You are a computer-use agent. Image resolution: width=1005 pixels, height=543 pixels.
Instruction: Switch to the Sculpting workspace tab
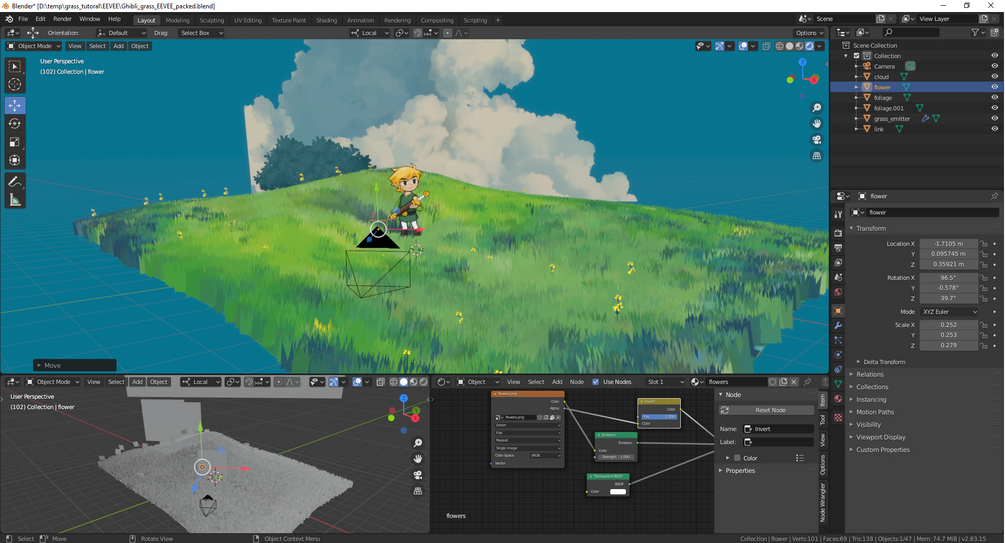pos(212,21)
